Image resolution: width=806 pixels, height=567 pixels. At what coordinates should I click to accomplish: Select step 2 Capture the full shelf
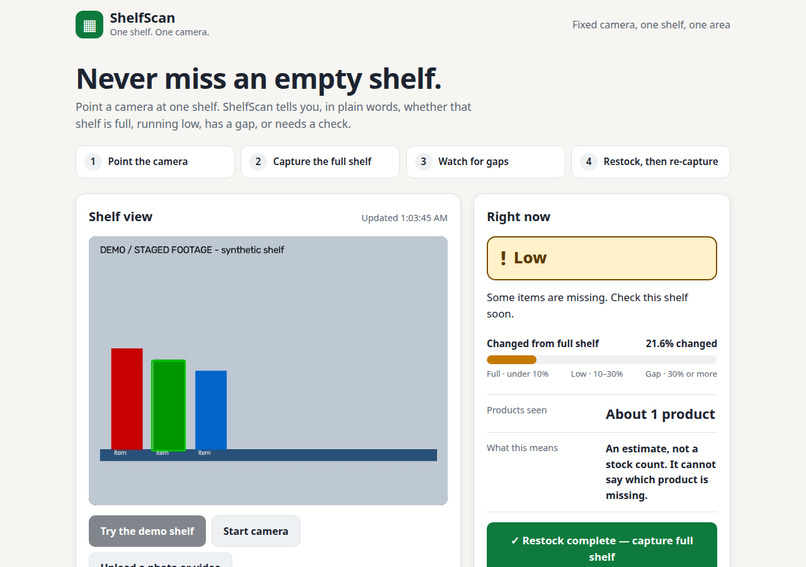[320, 161]
